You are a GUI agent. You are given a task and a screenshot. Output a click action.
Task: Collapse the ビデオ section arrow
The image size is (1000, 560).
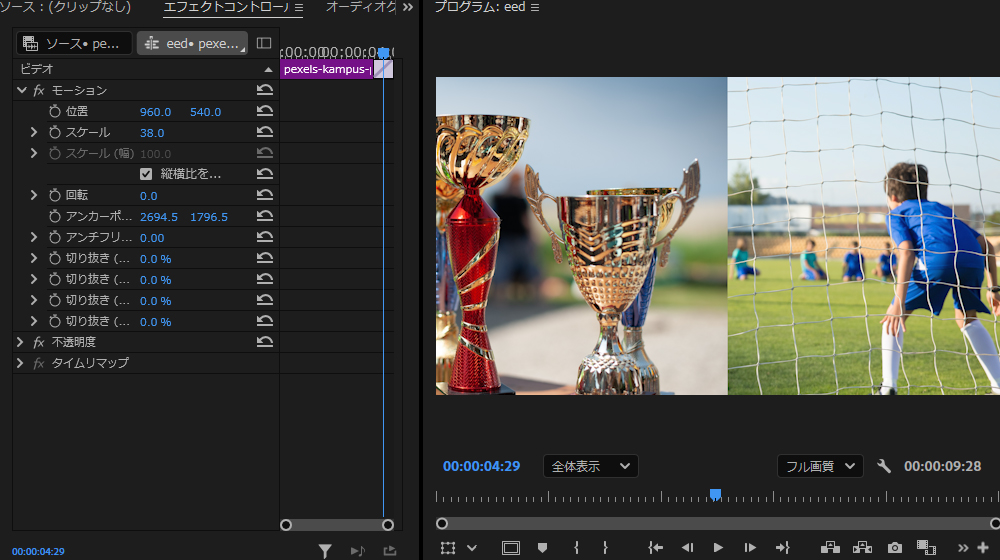tap(268, 69)
